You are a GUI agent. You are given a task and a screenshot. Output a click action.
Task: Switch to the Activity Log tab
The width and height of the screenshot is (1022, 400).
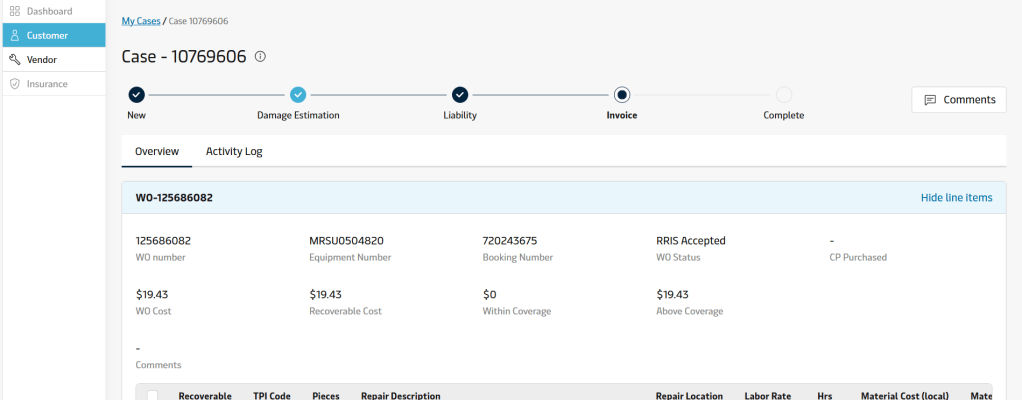(x=234, y=152)
